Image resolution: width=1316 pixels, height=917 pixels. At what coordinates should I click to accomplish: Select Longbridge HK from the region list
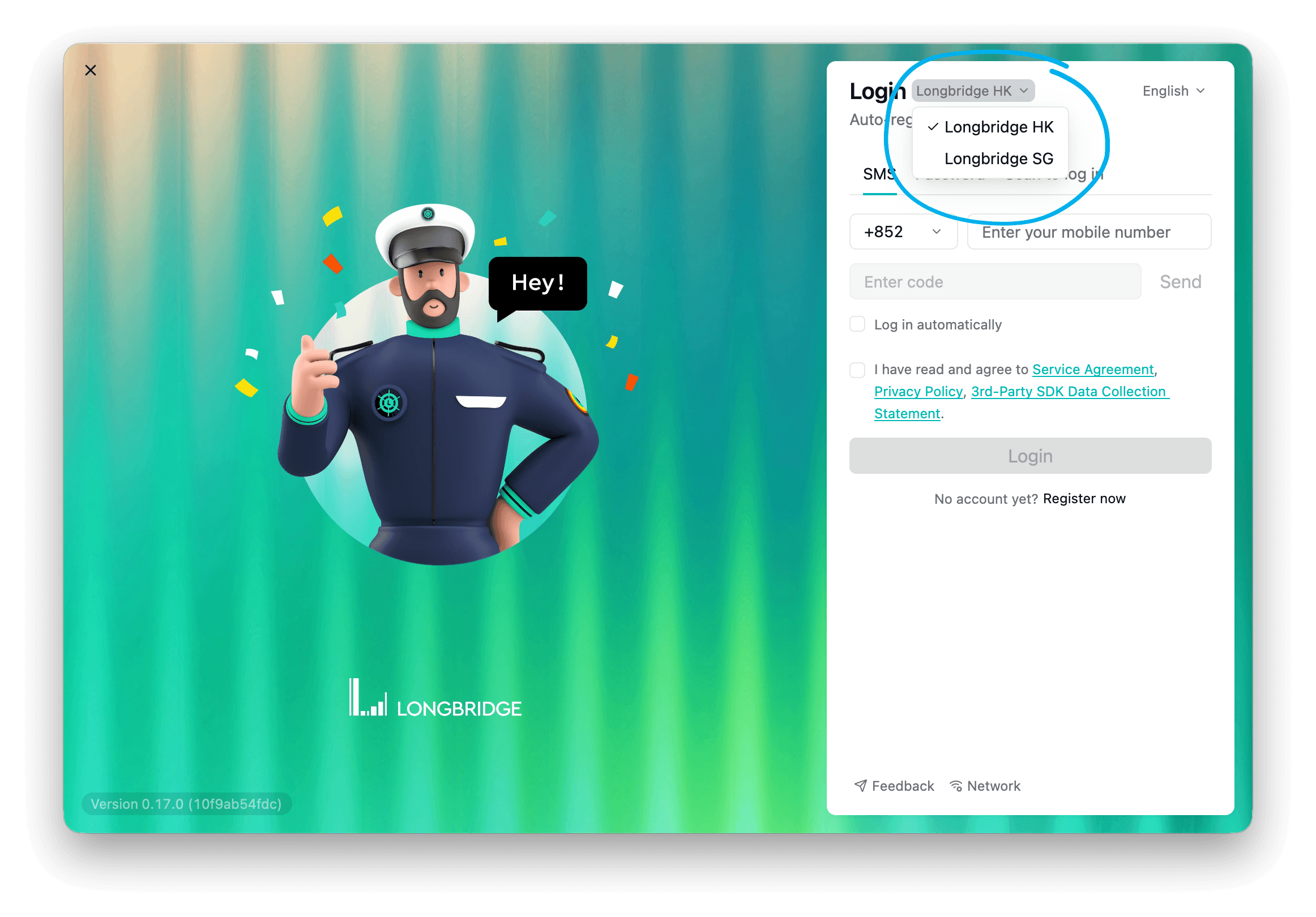pyautogui.click(x=991, y=127)
